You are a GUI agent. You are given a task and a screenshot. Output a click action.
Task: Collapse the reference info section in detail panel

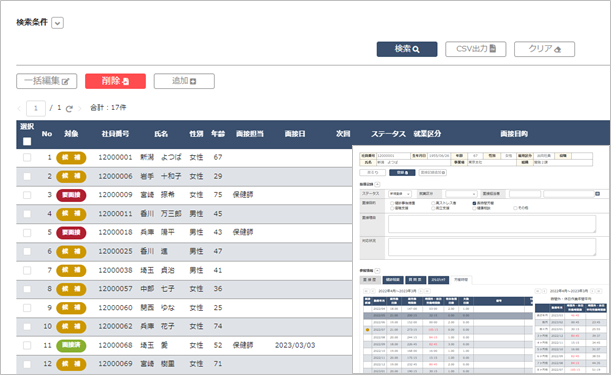coord(377,271)
